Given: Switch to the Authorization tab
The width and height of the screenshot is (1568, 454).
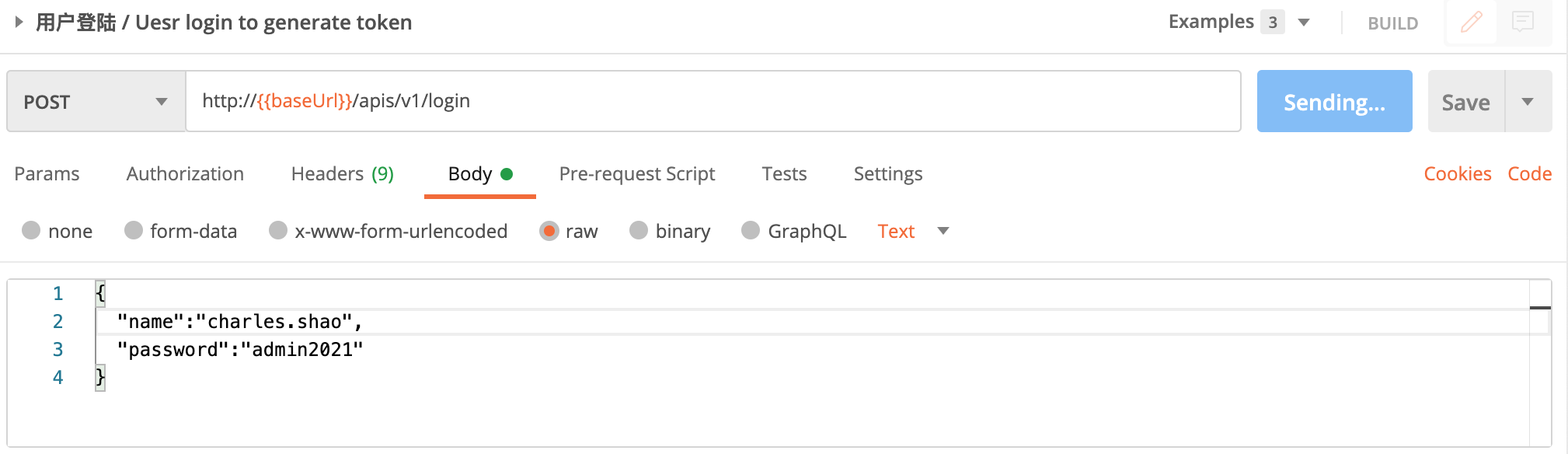Looking at the screenshot, I should 185,173.
